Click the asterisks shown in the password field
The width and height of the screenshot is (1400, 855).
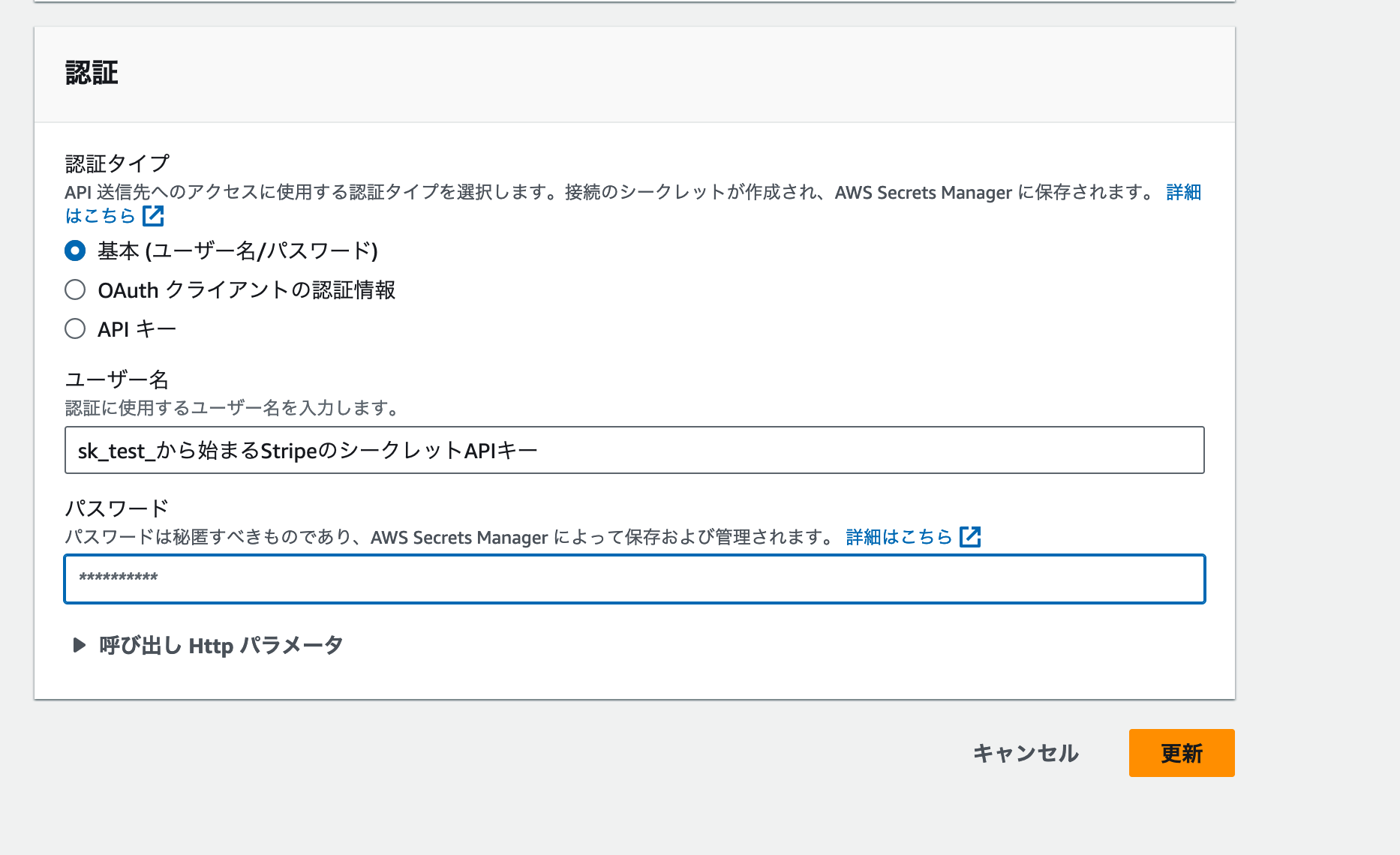[119, 578]
